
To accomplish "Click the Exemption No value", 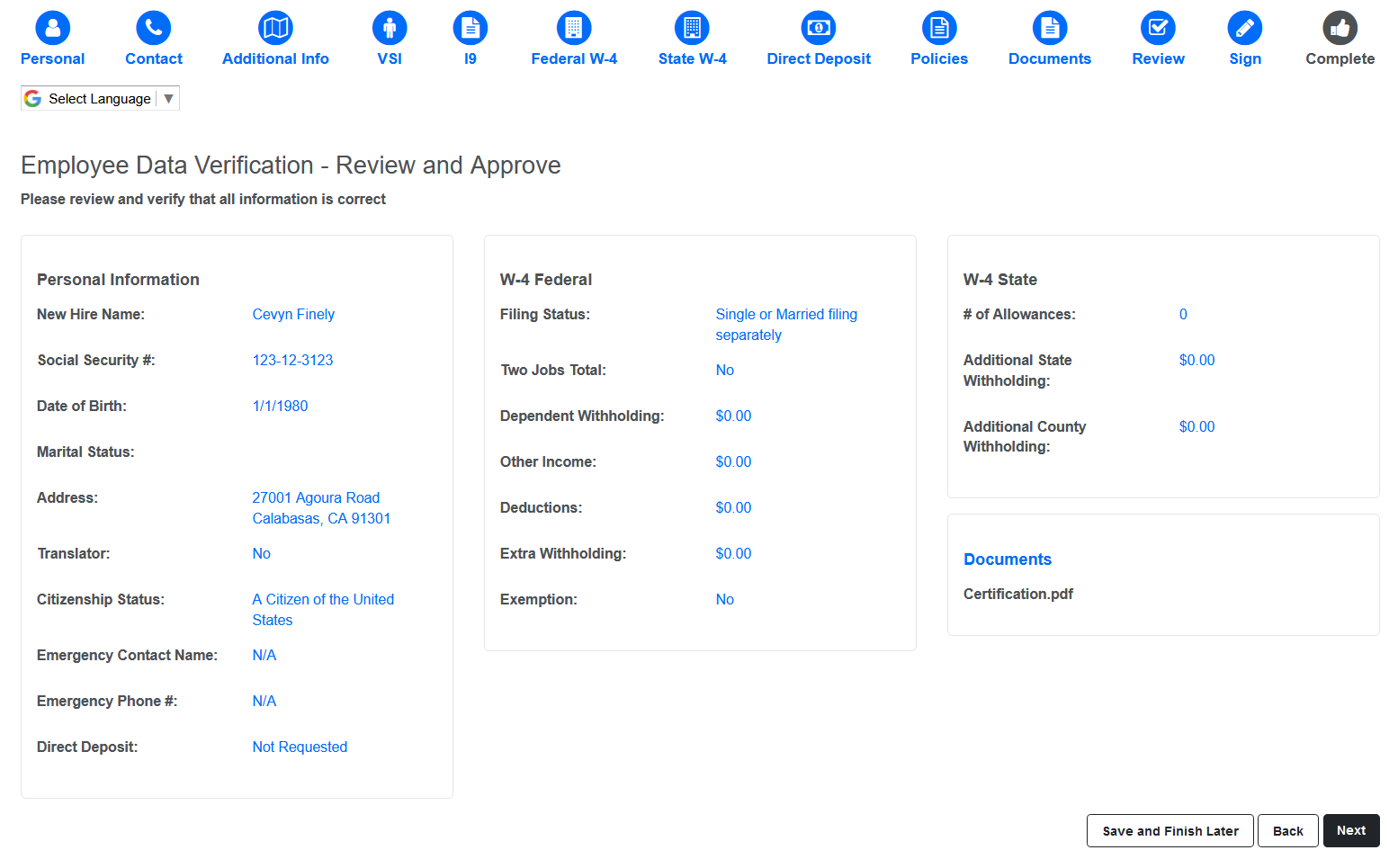I will [725, 599].
